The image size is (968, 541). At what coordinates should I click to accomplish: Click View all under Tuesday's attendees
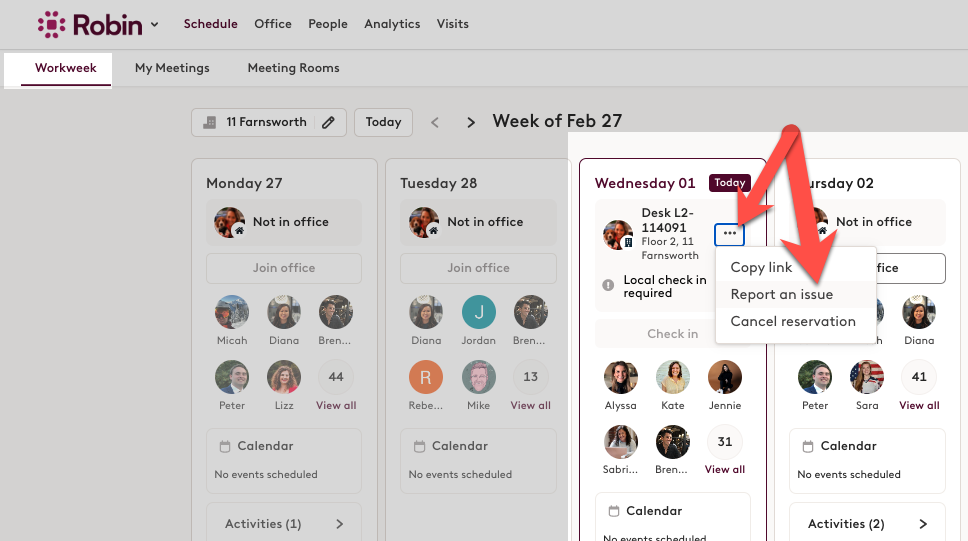530,406
